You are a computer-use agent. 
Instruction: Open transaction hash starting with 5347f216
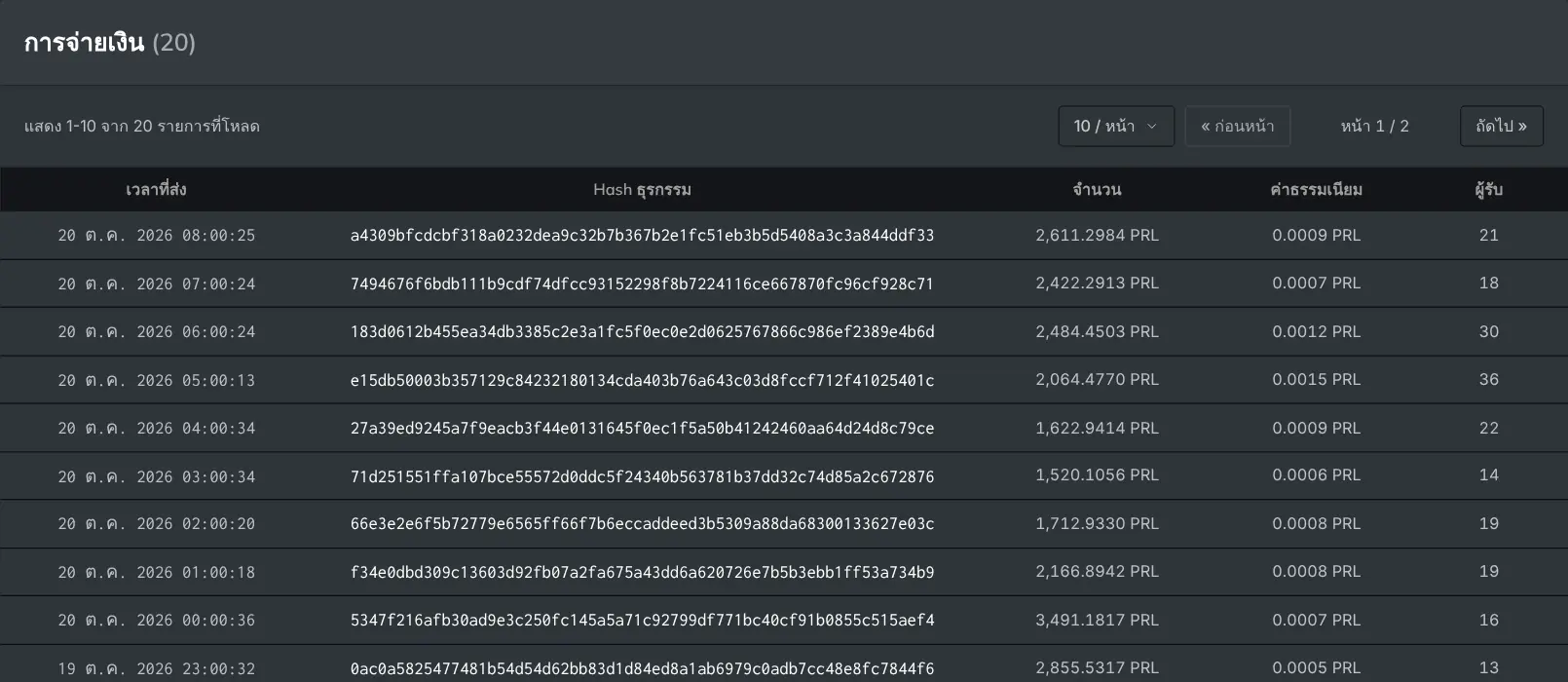pos(643,620)
